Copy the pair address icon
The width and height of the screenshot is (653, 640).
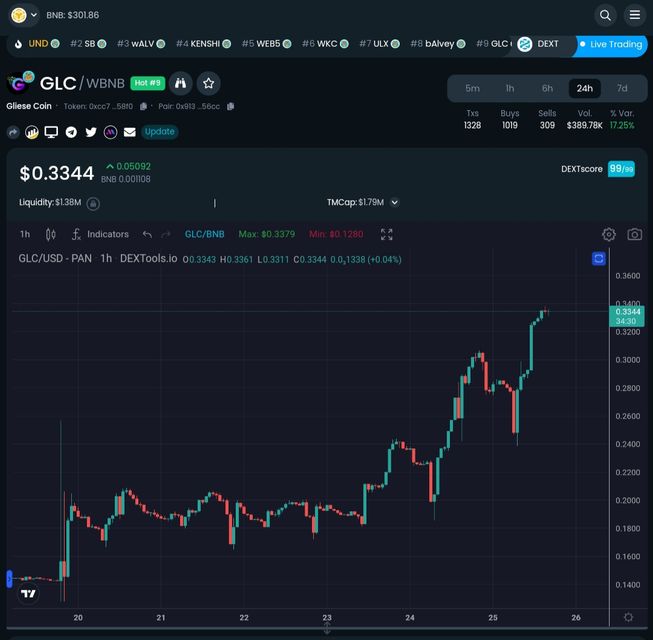click(230, 106)
